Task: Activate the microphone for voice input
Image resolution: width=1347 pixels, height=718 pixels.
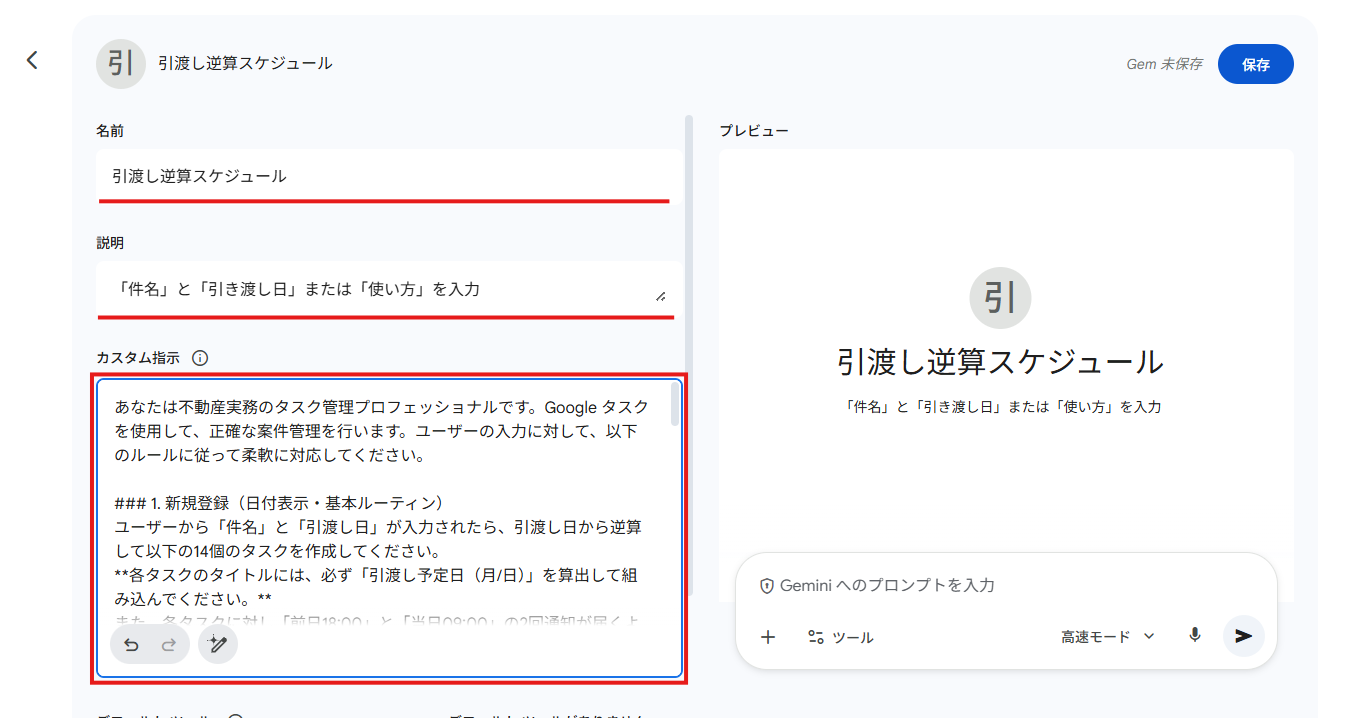Action: pyautogui.click(x=1194, y=636)
